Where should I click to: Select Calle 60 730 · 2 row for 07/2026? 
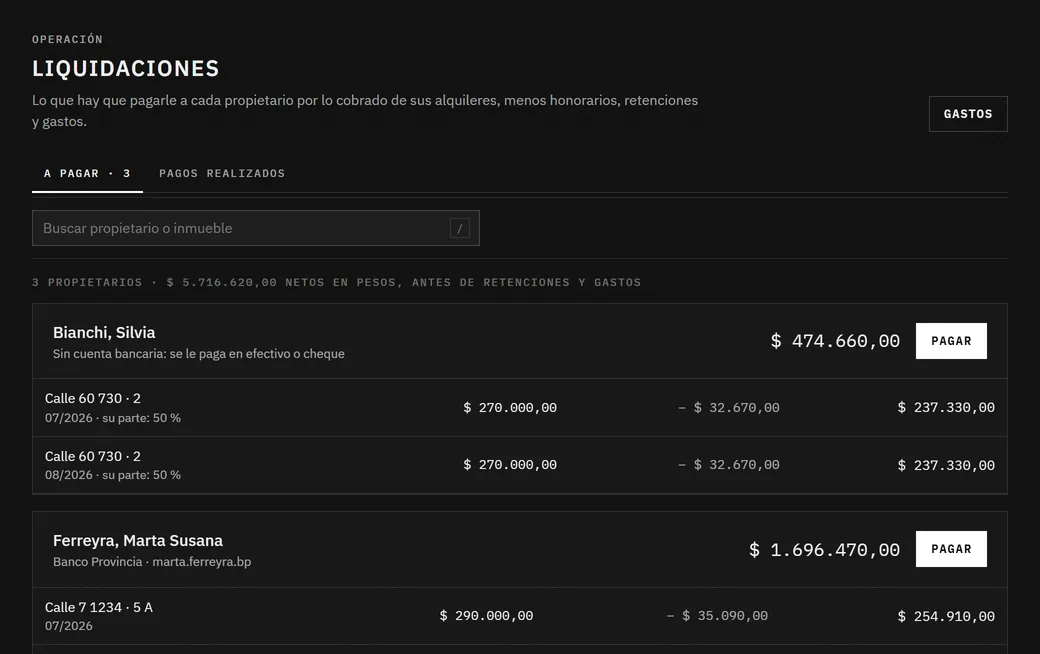pos(520,407)
